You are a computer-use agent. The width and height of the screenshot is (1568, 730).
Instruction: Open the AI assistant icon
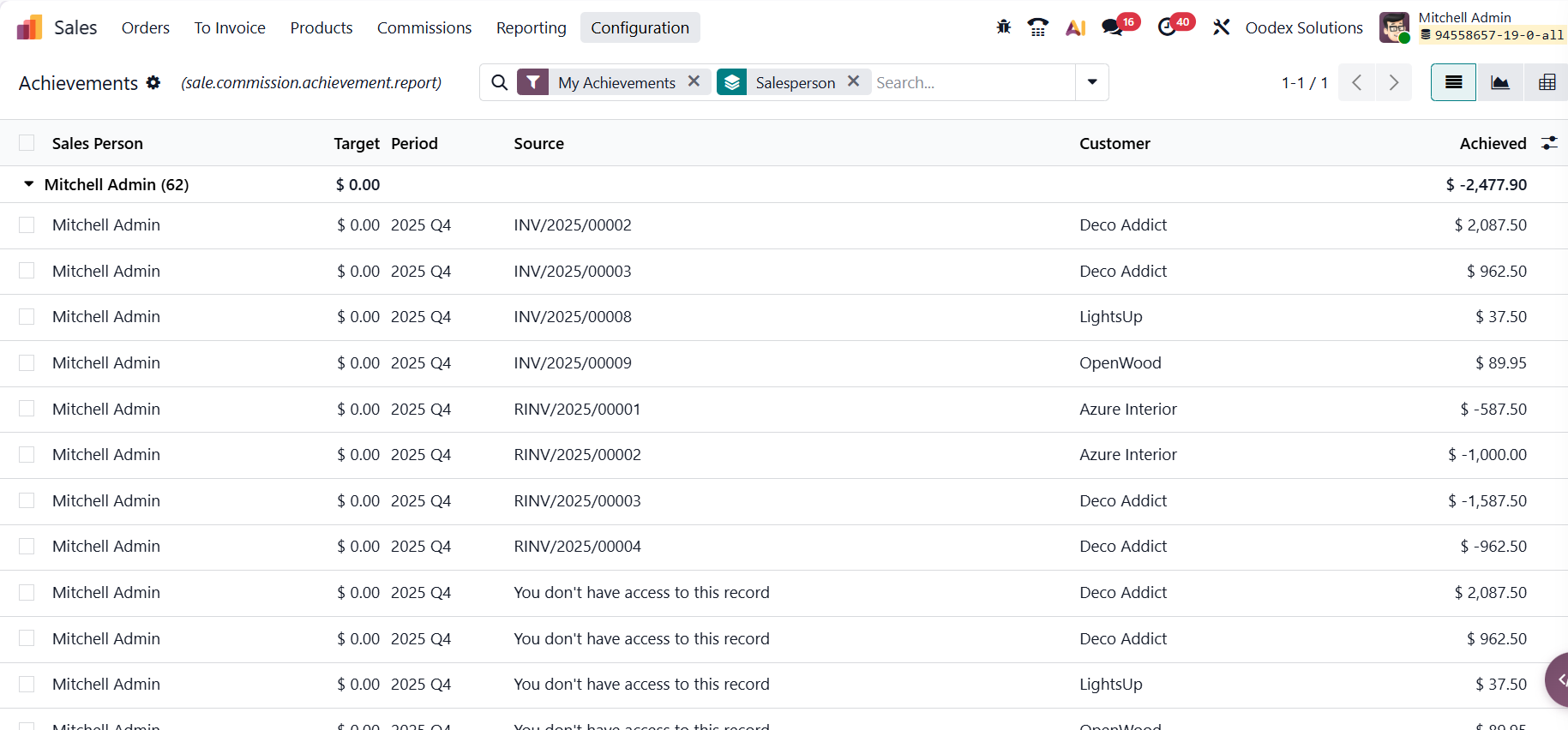[x=1075, y=27]
